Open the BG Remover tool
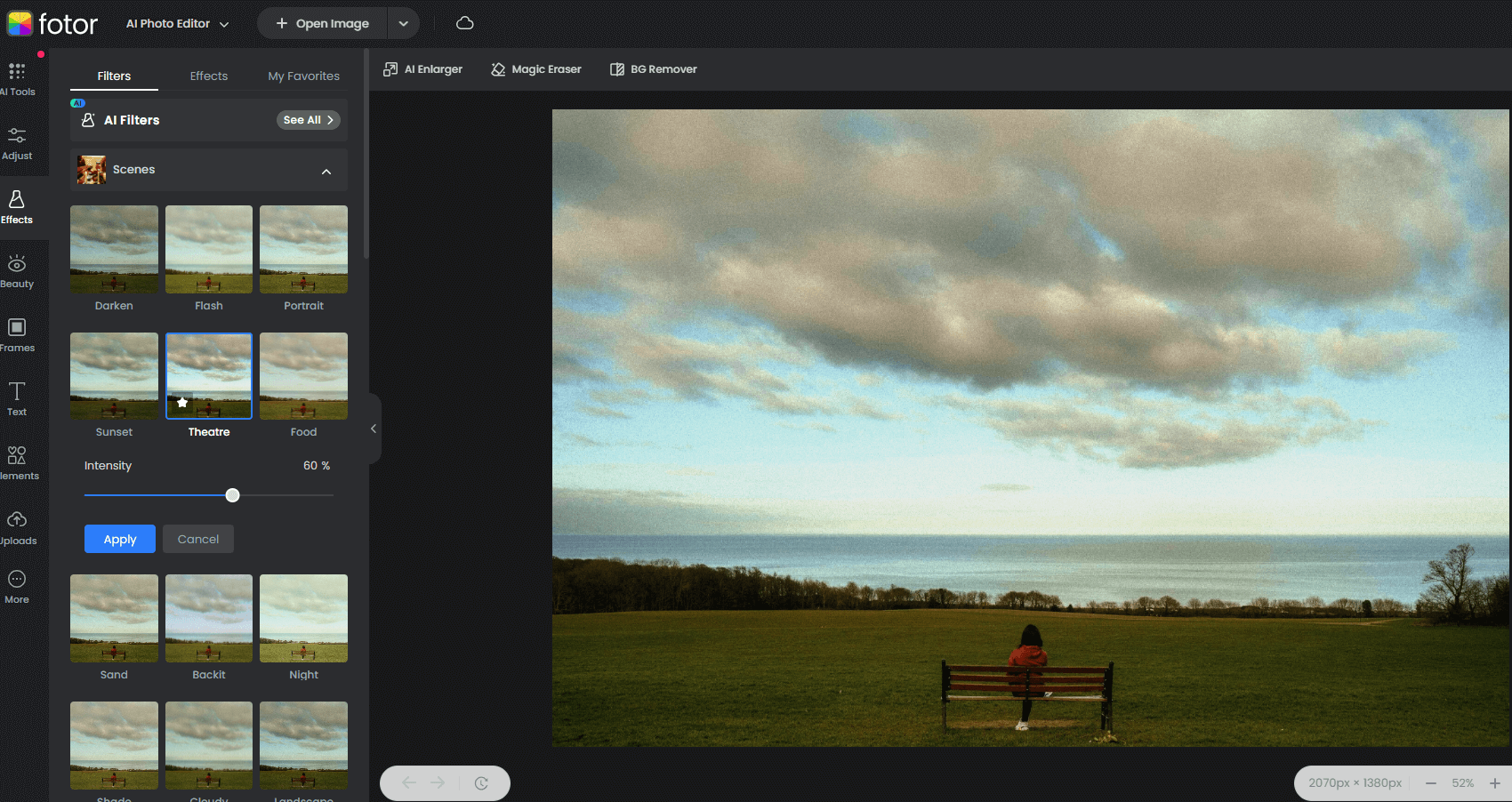The image size is (1512, 802). [654, 69]
